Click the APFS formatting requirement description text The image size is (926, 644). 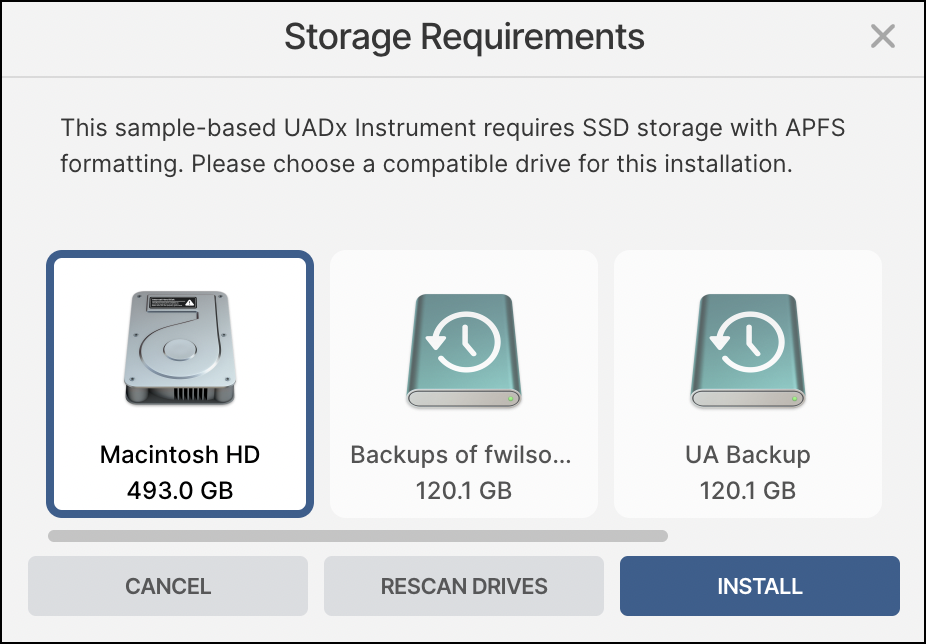tap(453, 146)
